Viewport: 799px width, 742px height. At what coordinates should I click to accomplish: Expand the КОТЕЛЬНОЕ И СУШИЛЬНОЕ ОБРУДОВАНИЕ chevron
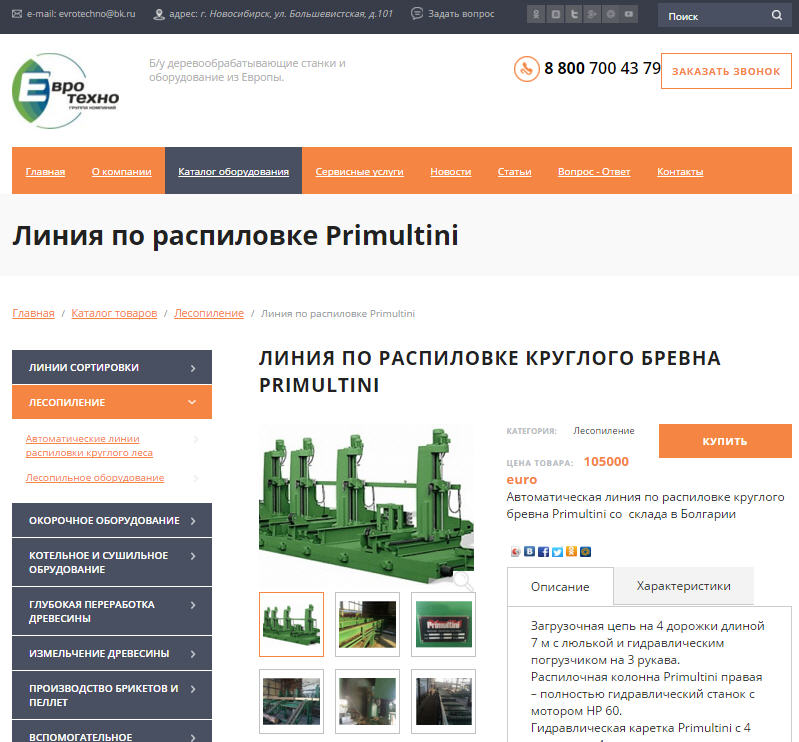193,556
